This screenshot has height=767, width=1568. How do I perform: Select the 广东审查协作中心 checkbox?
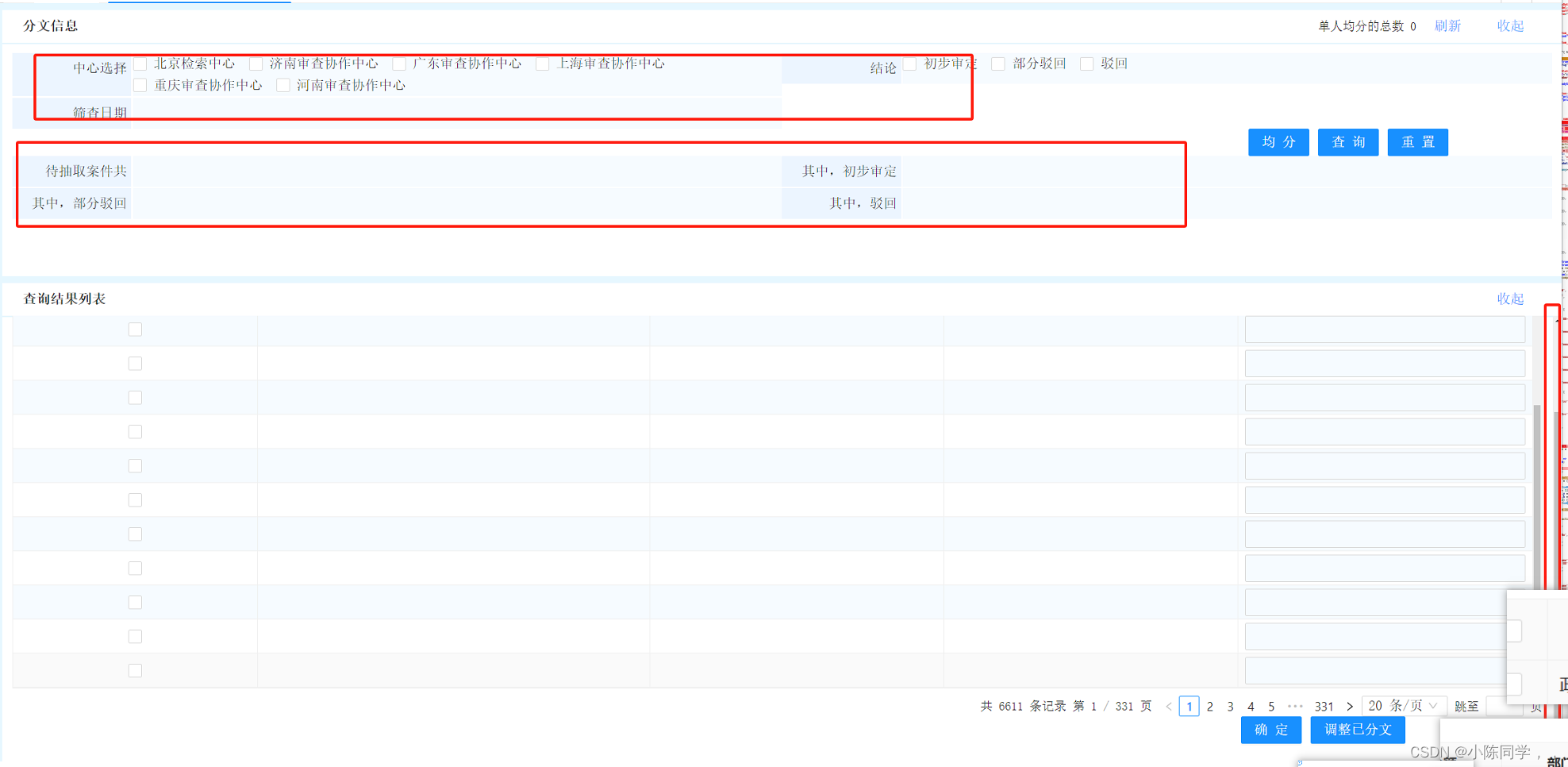tap(398, 64)
